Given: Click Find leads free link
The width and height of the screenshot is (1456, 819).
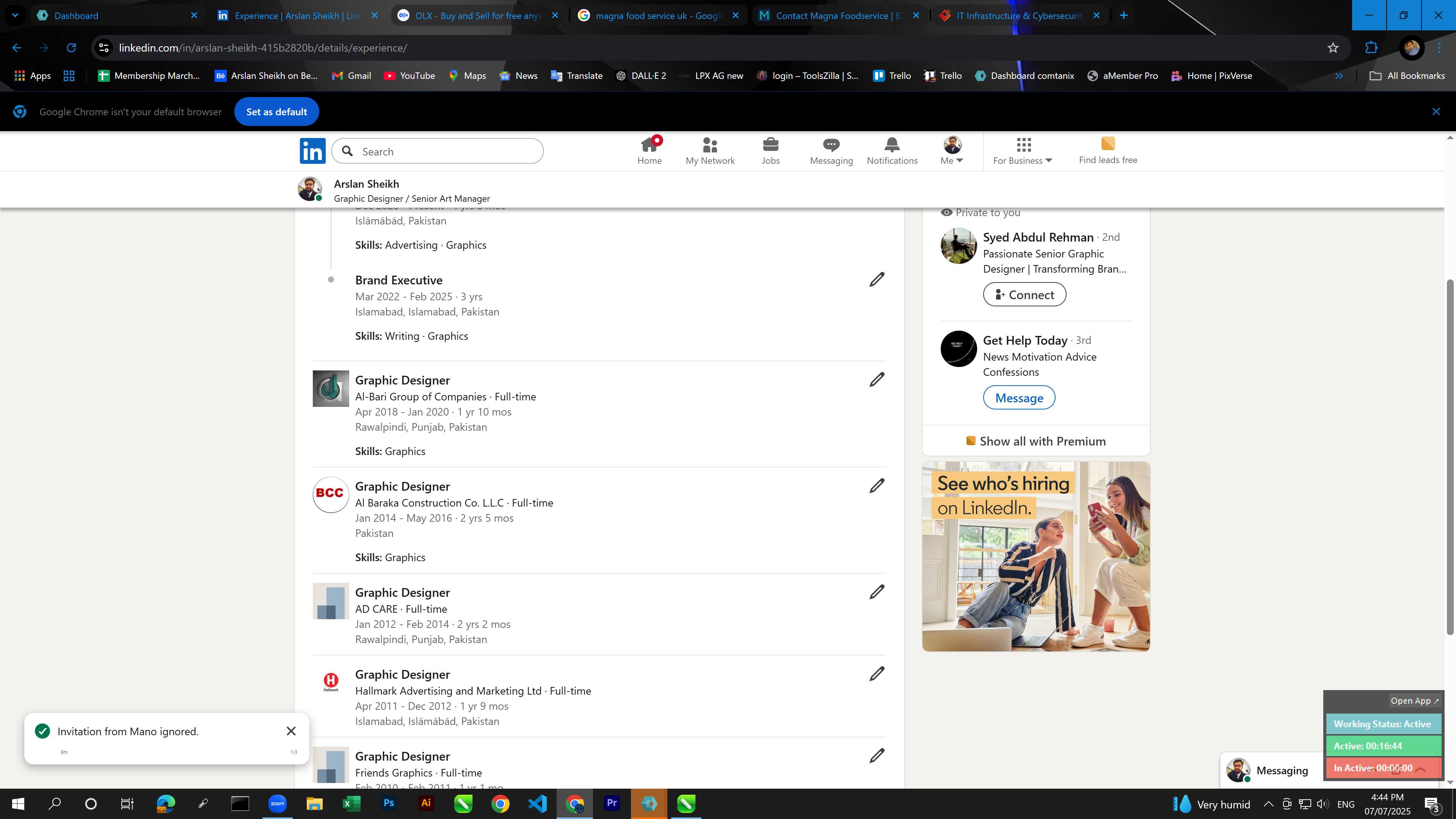Looking at the screenshot, I should pyautogui.click(x=1108, y=151).
